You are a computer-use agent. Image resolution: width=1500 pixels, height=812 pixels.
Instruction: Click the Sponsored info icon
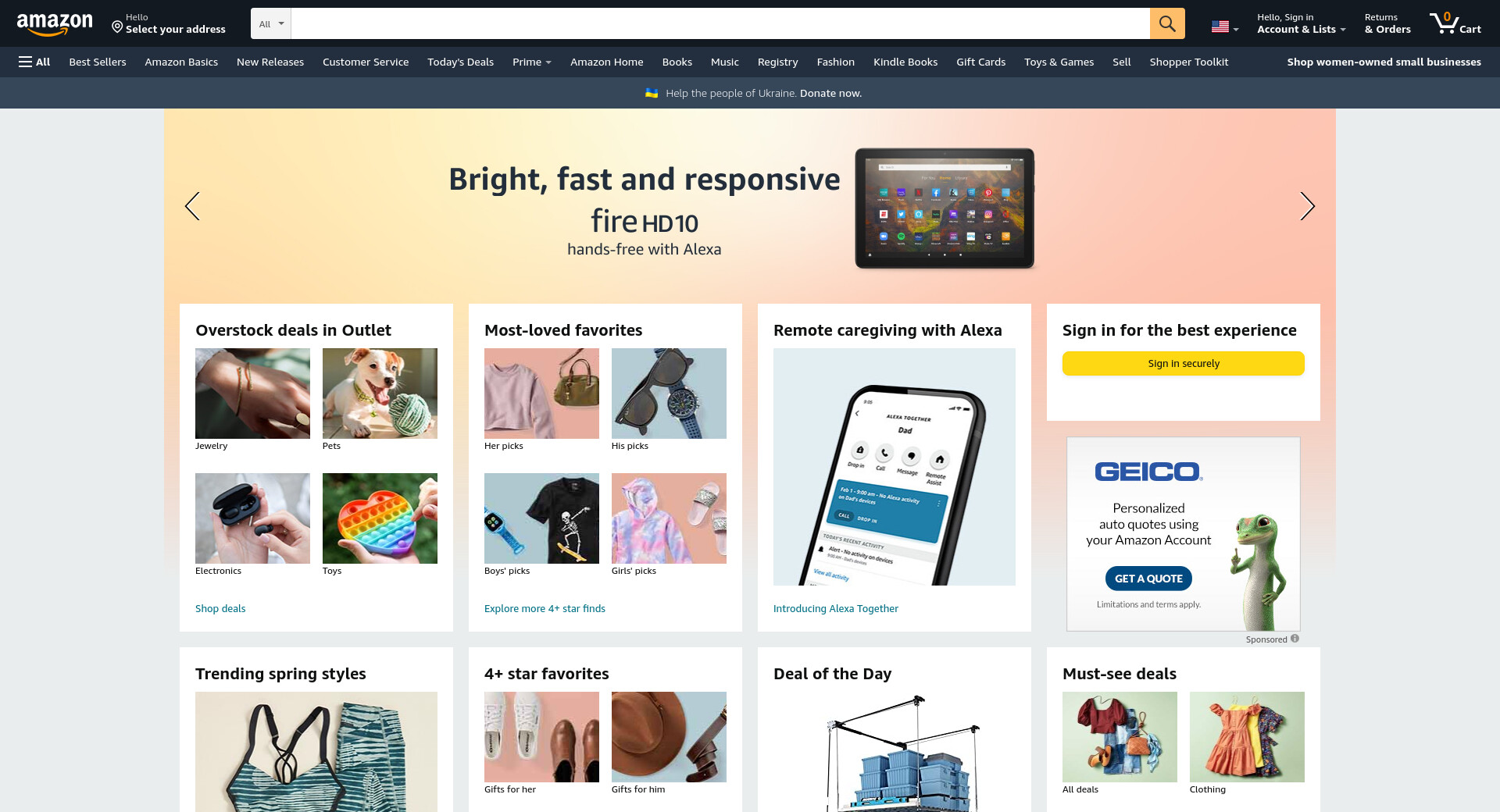1295,639
